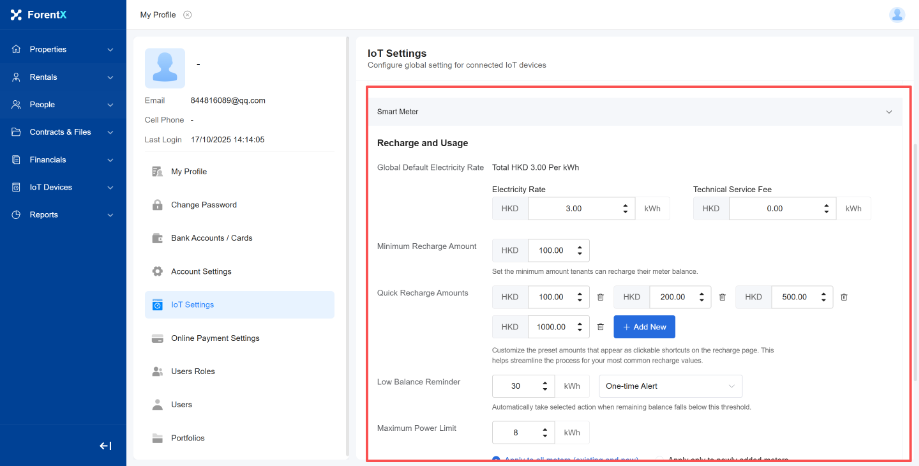Click the Add New button
This screenshot has width=919, height=466.
645,326
